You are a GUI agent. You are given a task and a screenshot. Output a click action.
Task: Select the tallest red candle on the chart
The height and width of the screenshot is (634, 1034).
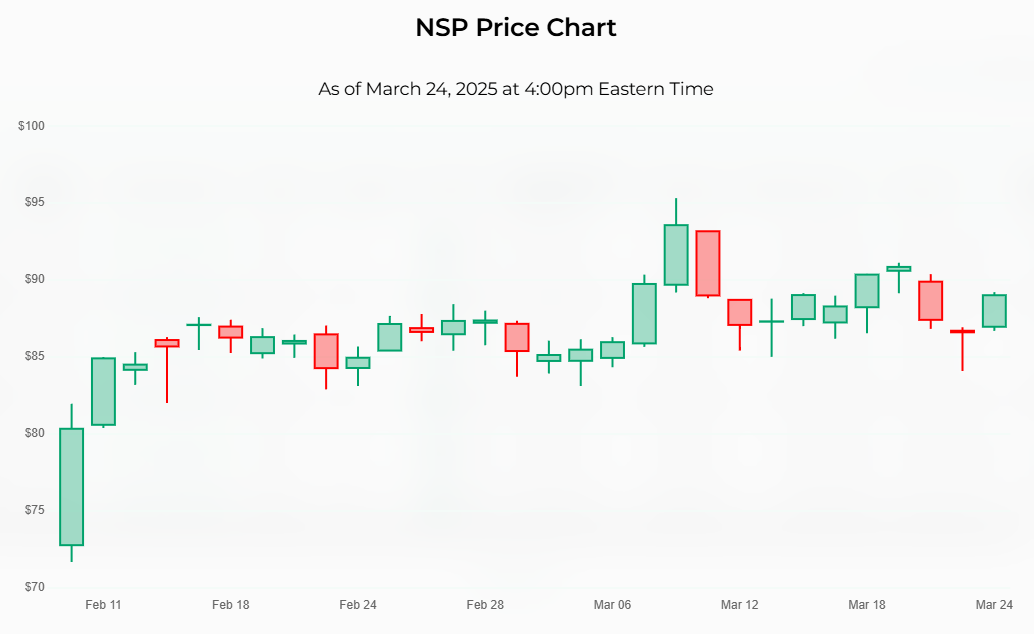708,263
